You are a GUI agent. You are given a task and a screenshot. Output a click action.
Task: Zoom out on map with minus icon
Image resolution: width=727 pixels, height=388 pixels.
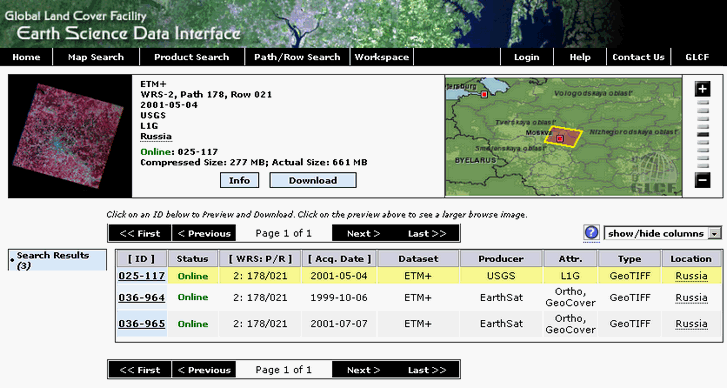coord(702,180)
